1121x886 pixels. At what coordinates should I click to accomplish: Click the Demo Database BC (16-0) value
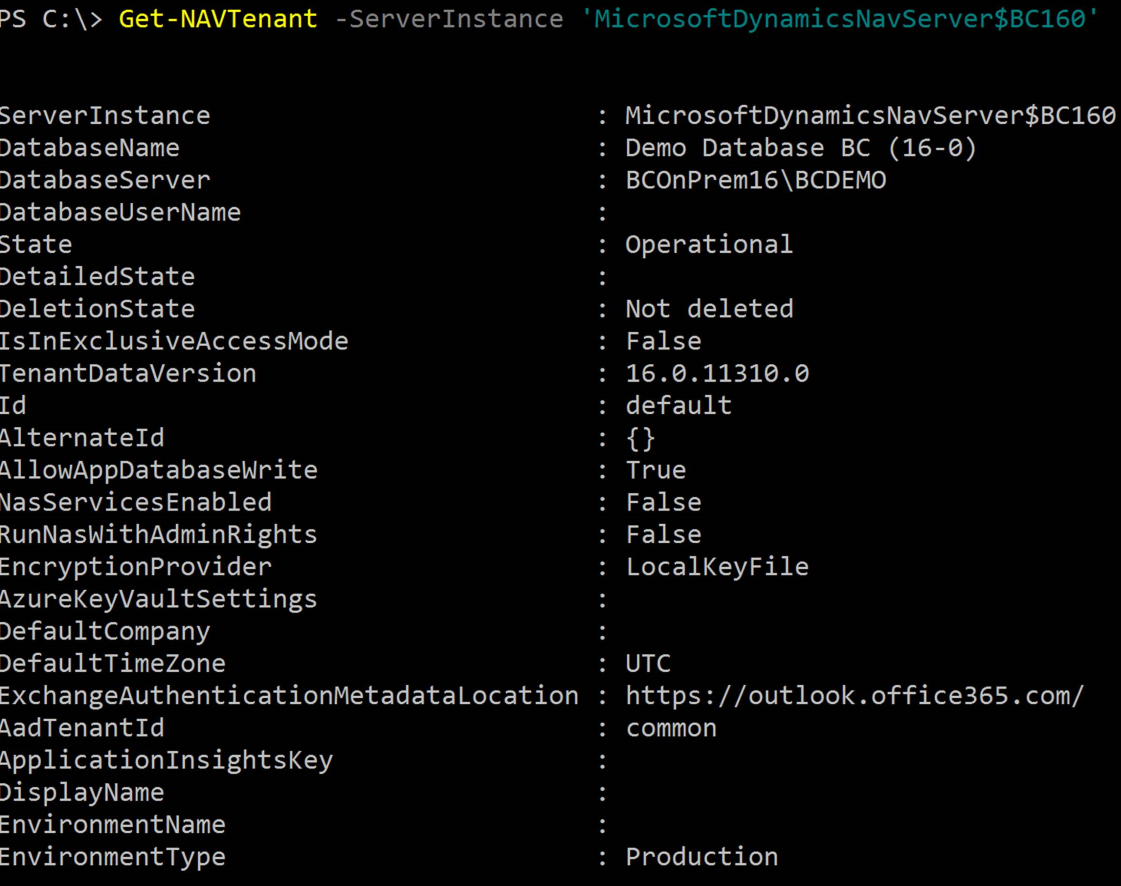click(x=801, y=148)
